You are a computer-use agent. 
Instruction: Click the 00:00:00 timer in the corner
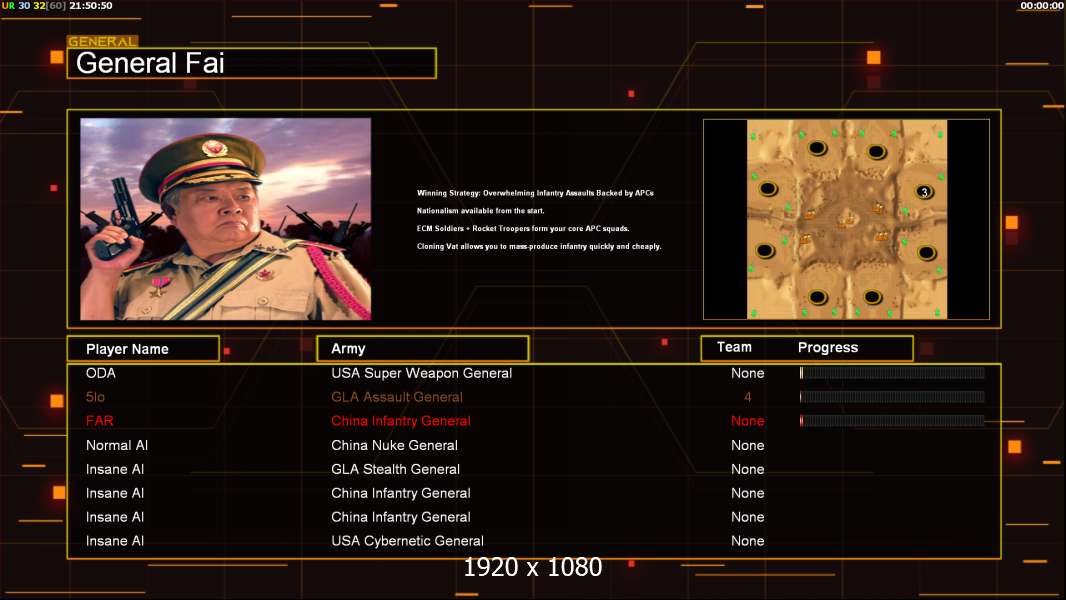pyautogui.click(x=1041, y=6)
